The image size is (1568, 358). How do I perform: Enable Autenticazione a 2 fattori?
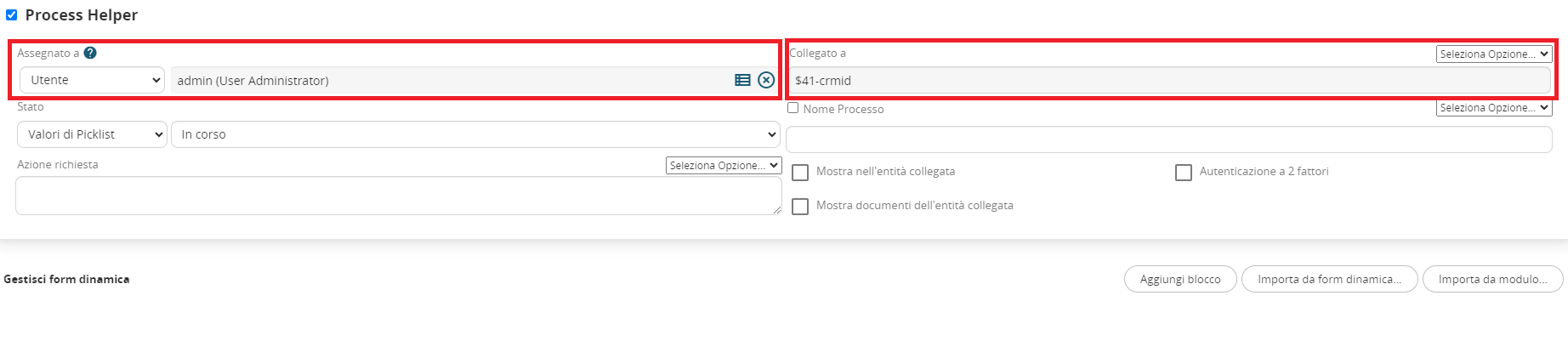[1184, 173]
